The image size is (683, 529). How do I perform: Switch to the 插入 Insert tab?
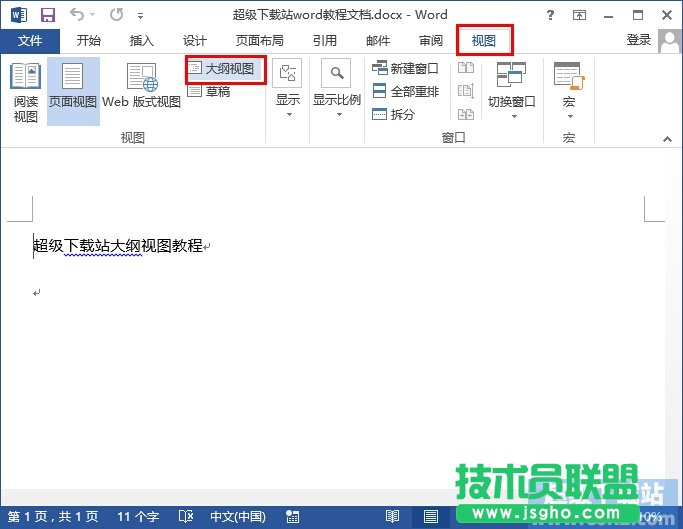coord(142,41)
